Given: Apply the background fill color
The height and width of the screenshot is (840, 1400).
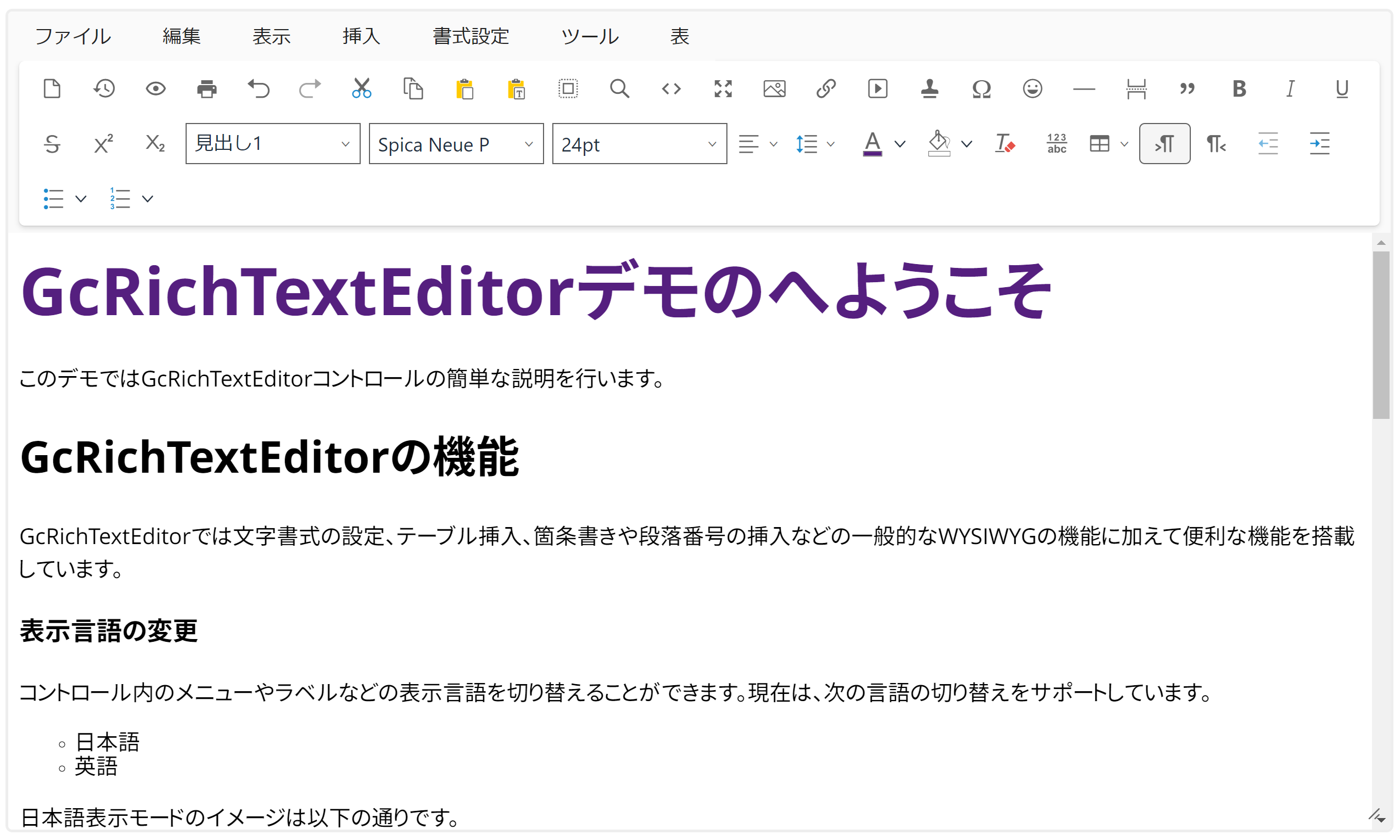Looking at the screenshot, I should [x=939, y=144].
